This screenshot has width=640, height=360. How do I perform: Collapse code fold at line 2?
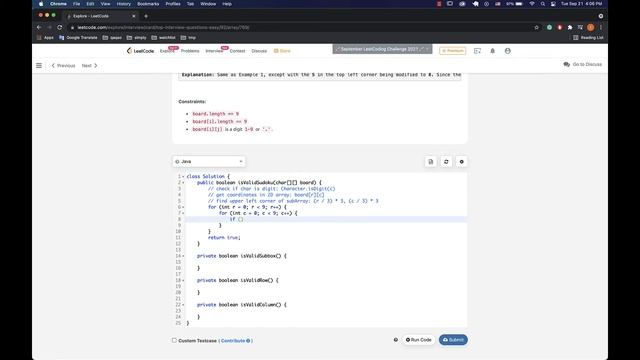click(x=183, y=182)
